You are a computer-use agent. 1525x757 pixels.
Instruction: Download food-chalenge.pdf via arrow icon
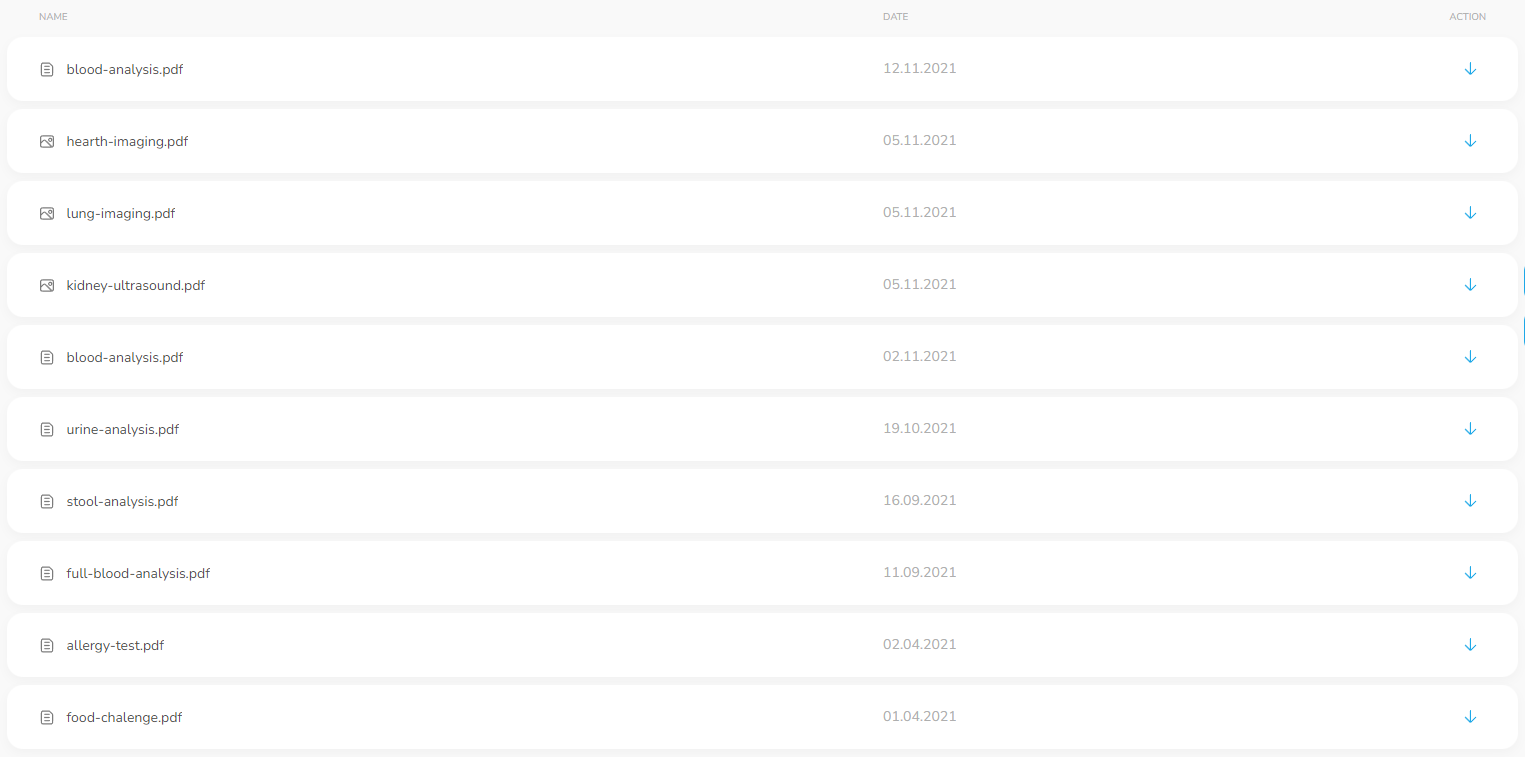click(1470, 717)
